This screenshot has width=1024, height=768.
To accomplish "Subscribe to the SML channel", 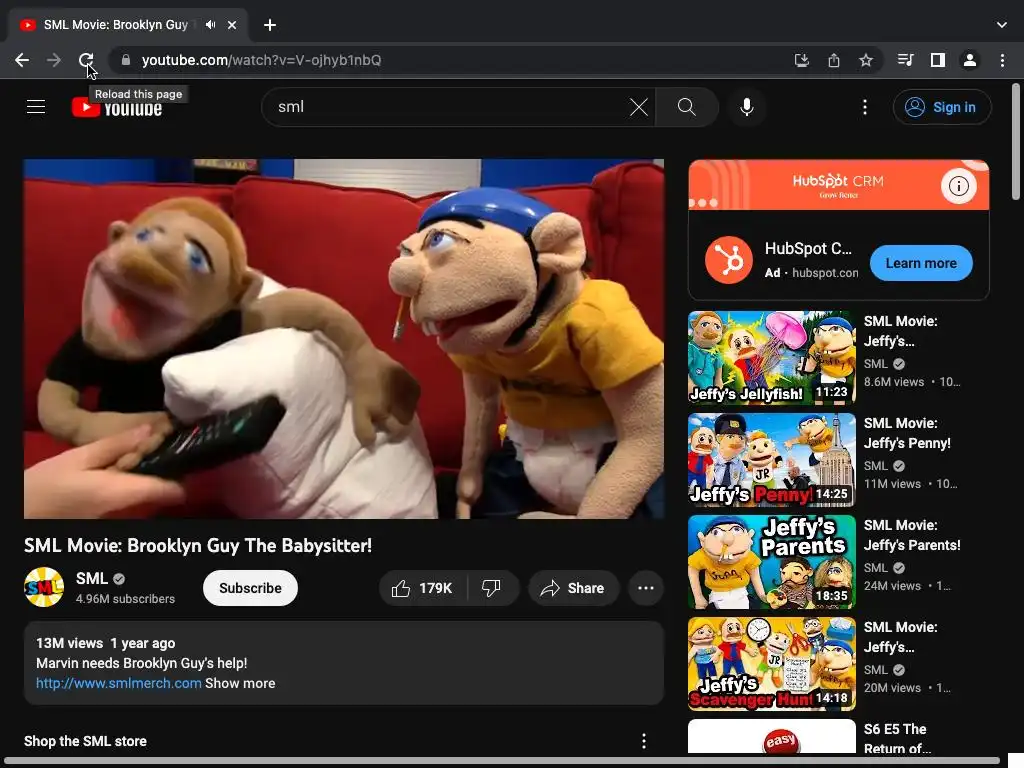I will click(x=250, y=588).
